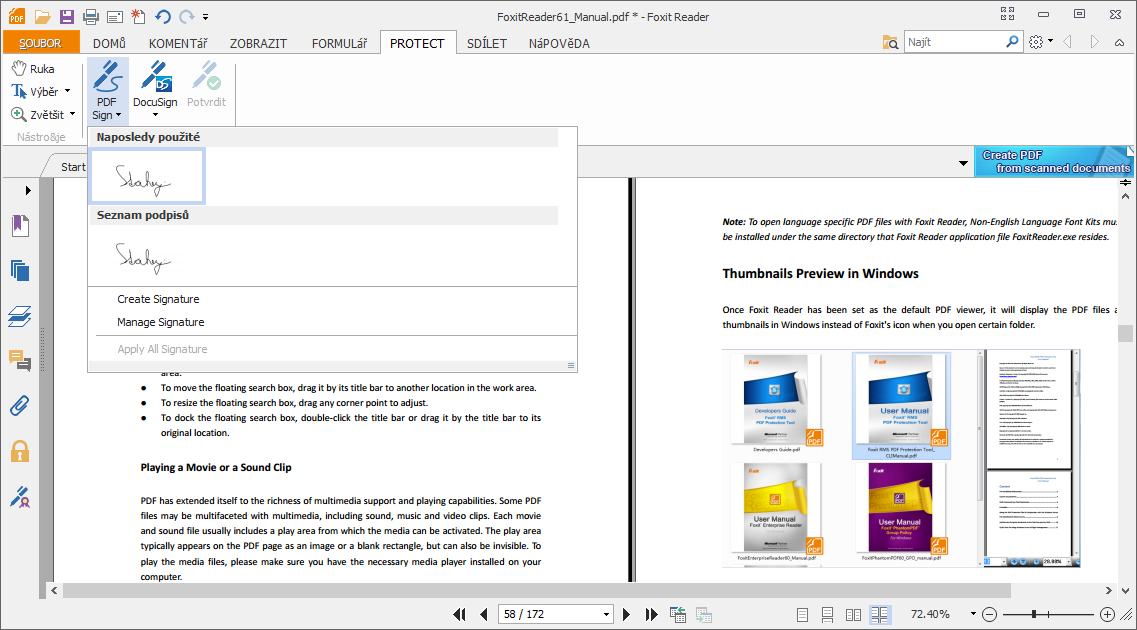Switch to single page view mode
Image resolution: width=1137 pixels, height=630 pixels.
pos(802,615)
